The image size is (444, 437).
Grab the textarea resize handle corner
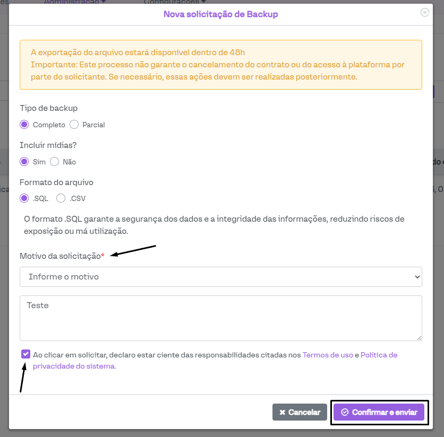pos(419,338)
